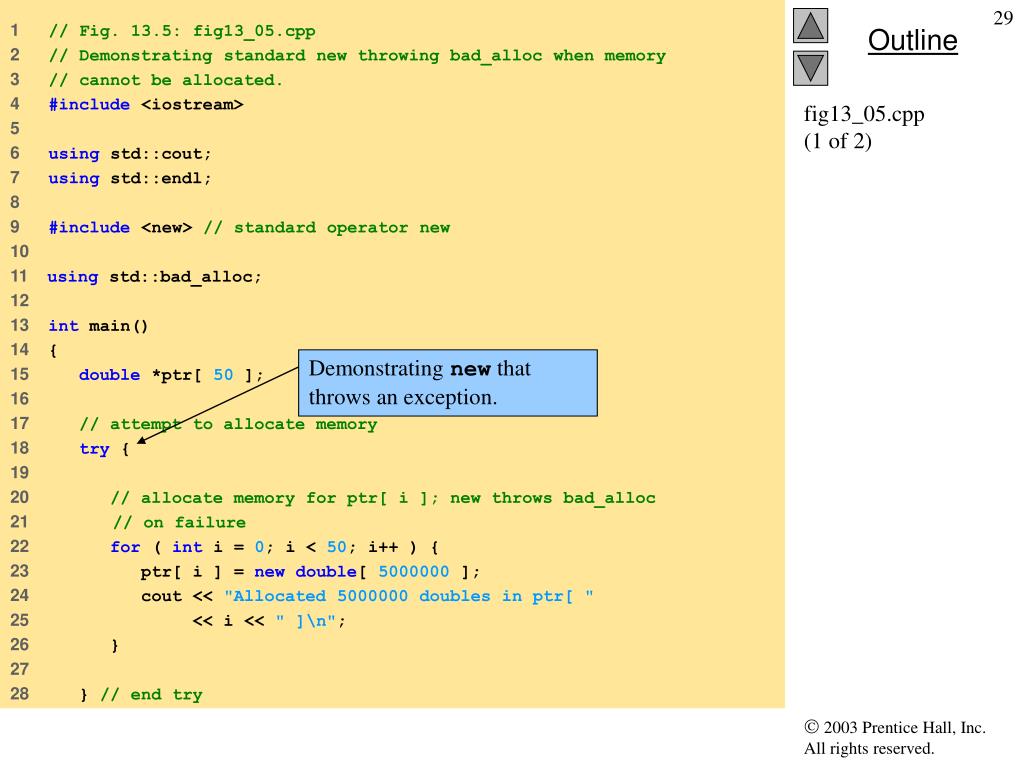1024x768 pixels.
Task: Click comment '// cannot be allocated.'
Action: (x=166, y=80)
